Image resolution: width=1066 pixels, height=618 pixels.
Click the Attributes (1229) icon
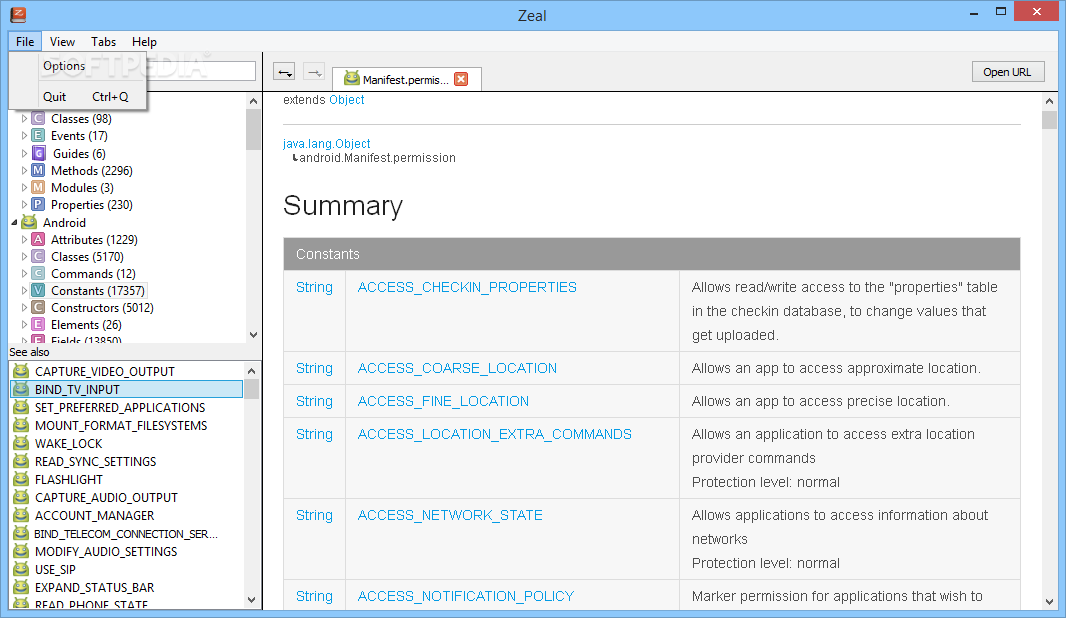tap(39, 239)
